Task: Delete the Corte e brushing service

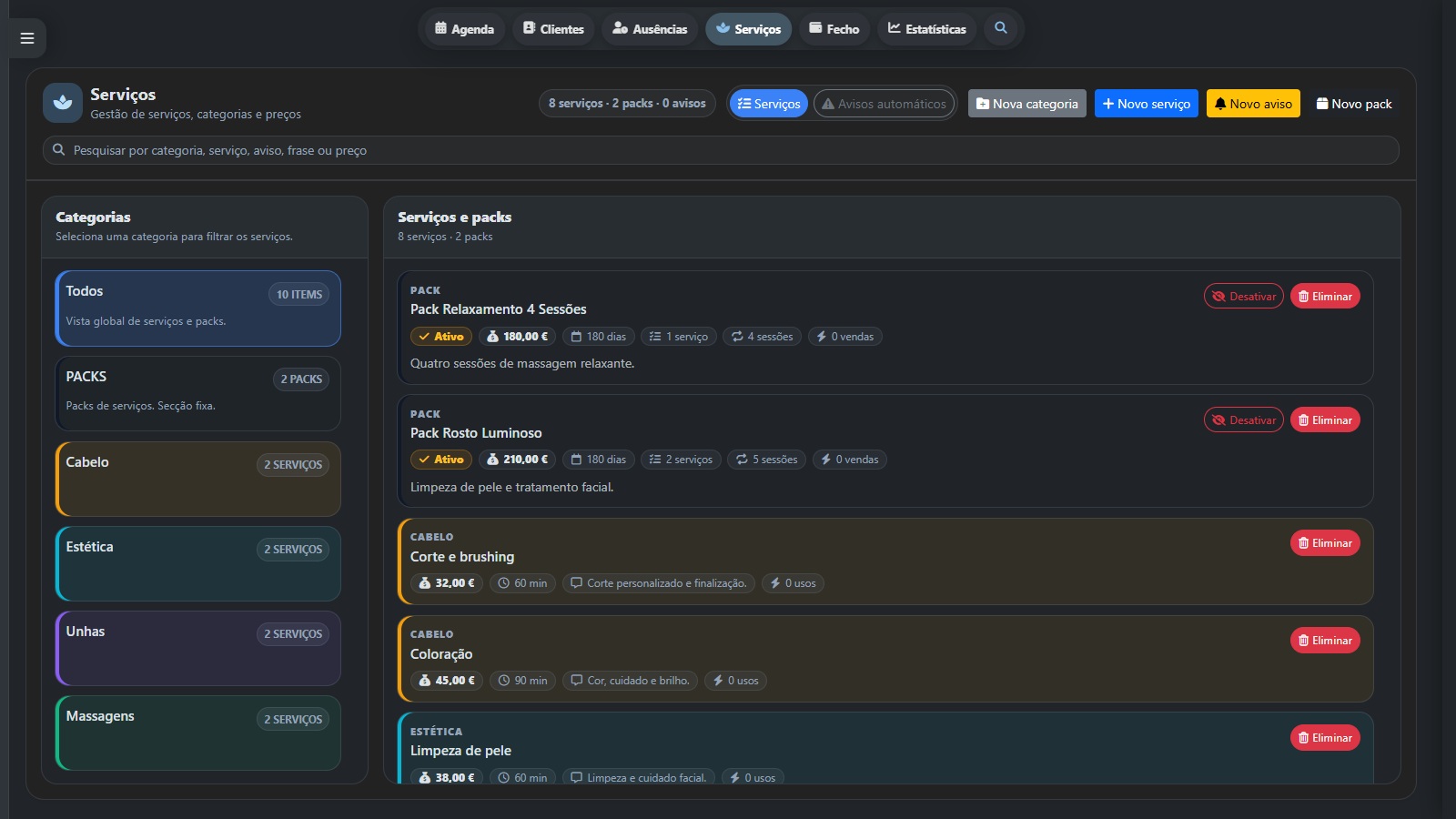Action: click(x=1325, y=542)
